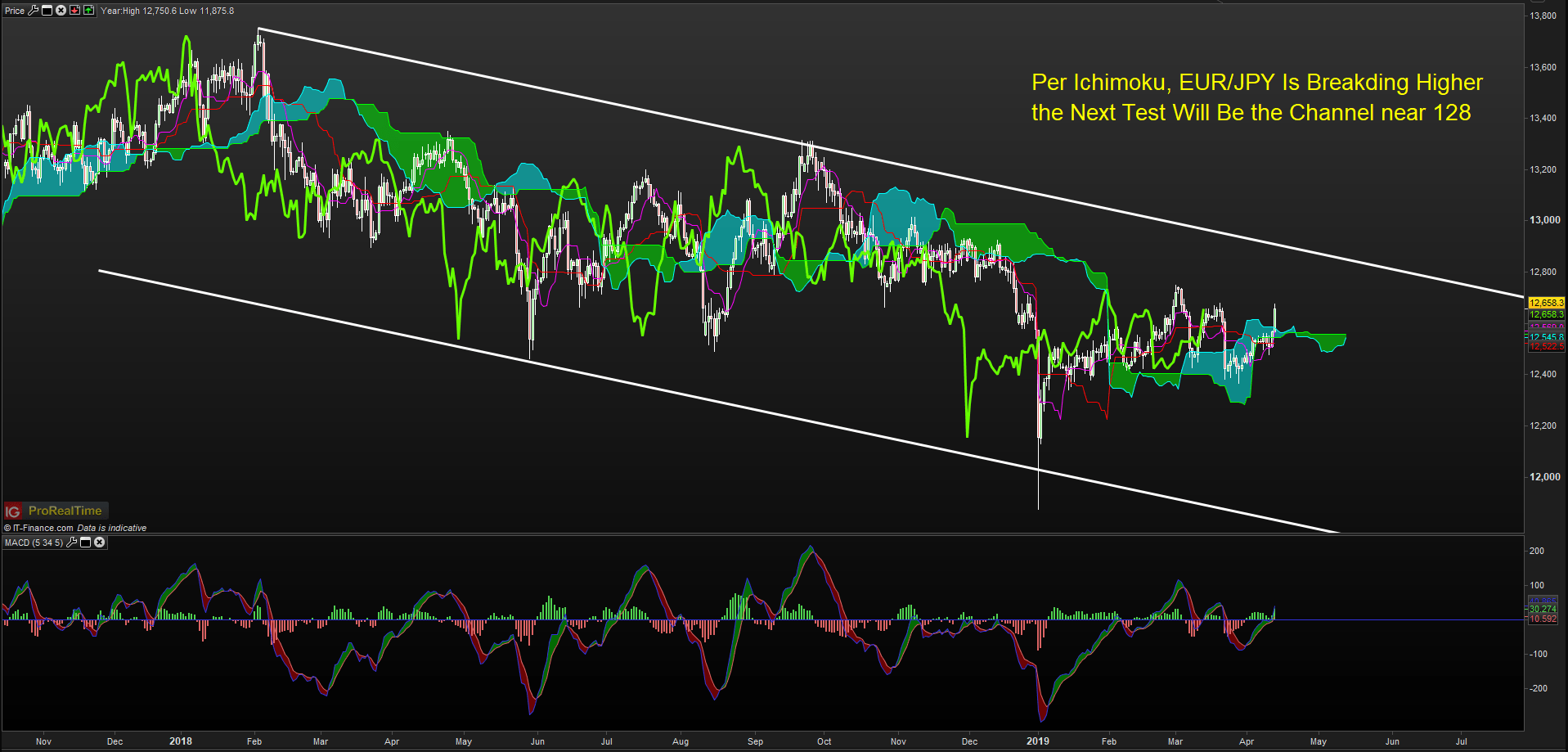Viewport: 1568px width, 752px height.
Task: Click the MACD -200 axis label
Action: point(1538,688)
